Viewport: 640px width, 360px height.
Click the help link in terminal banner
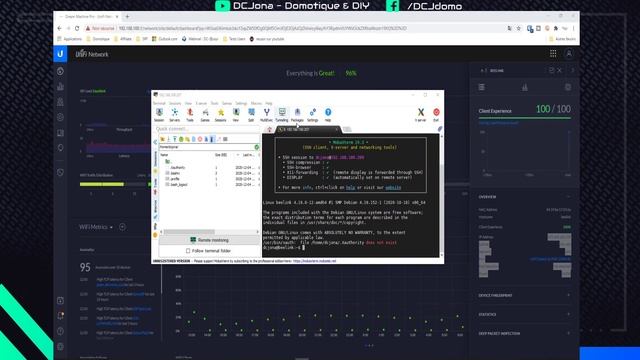click(351, 188)
